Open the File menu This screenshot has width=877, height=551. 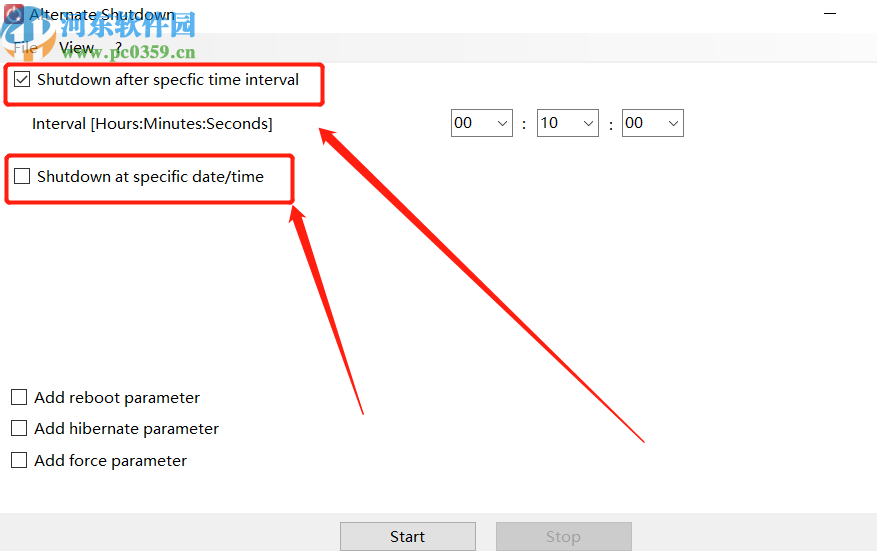pyautogui.click(x=25, y=48)
